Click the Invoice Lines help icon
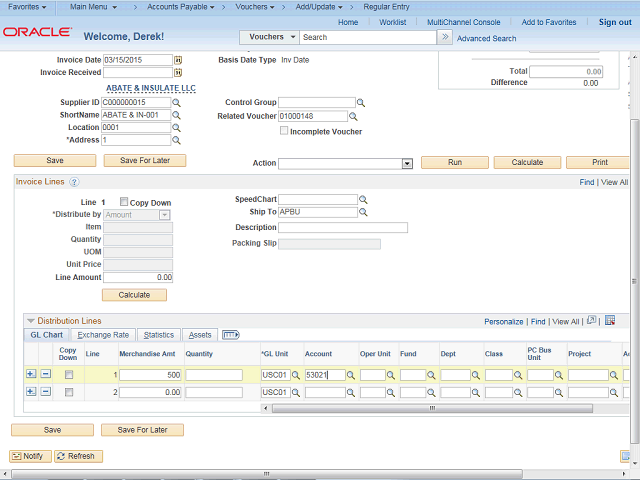Image resolution: width=640 pixels, height=480 pixels. click(x=74, y=182)
